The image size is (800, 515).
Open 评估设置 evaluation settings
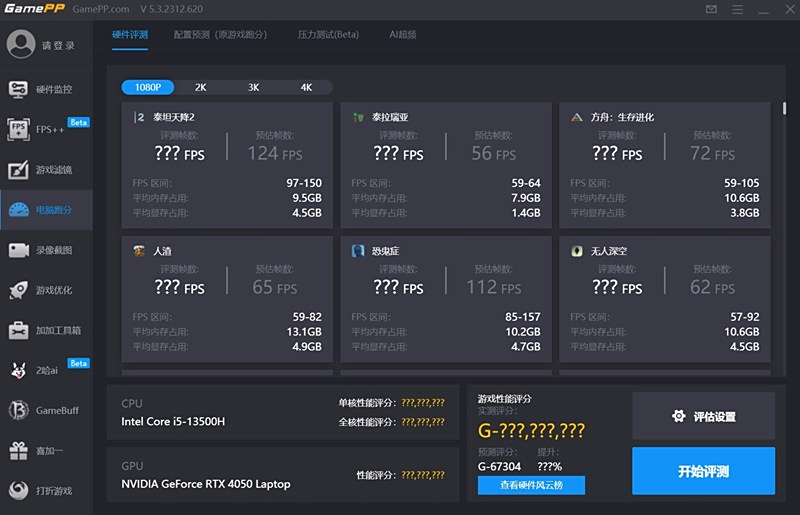[x=703, y=416]
